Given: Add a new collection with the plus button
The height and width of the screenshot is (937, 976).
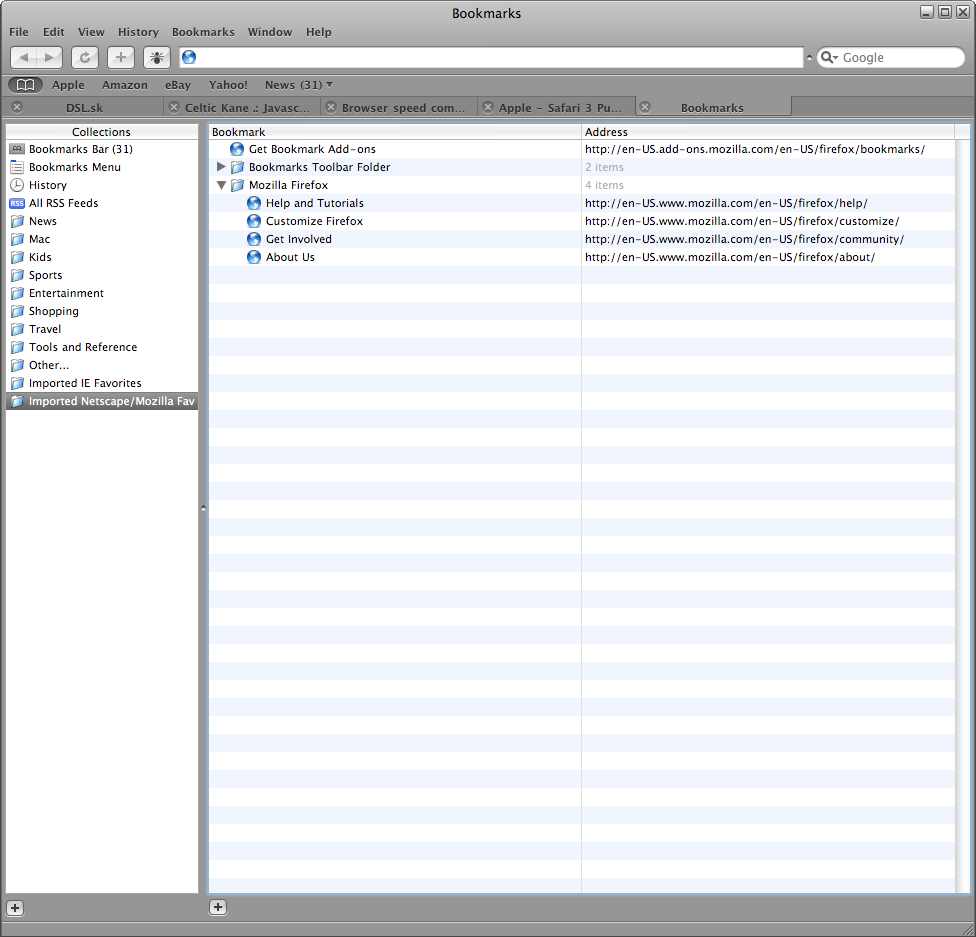Looking at the screenshot, I should click(x=15, y=908).
